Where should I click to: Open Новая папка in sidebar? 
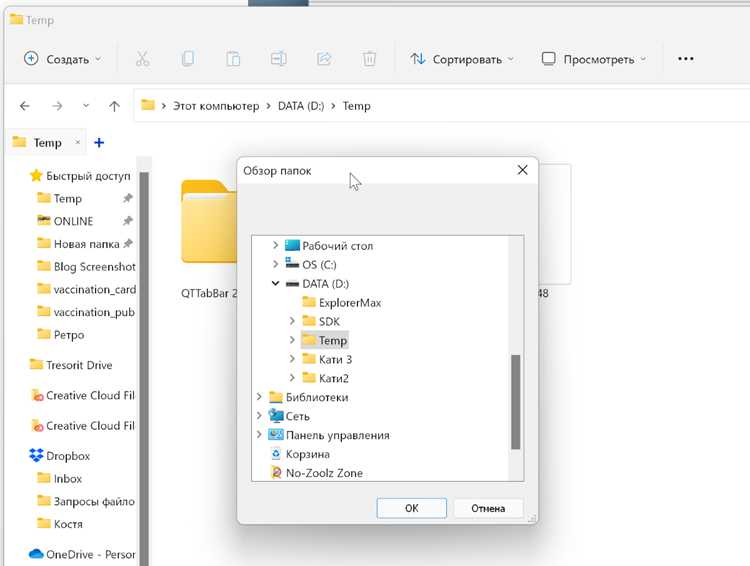(78, 244)
